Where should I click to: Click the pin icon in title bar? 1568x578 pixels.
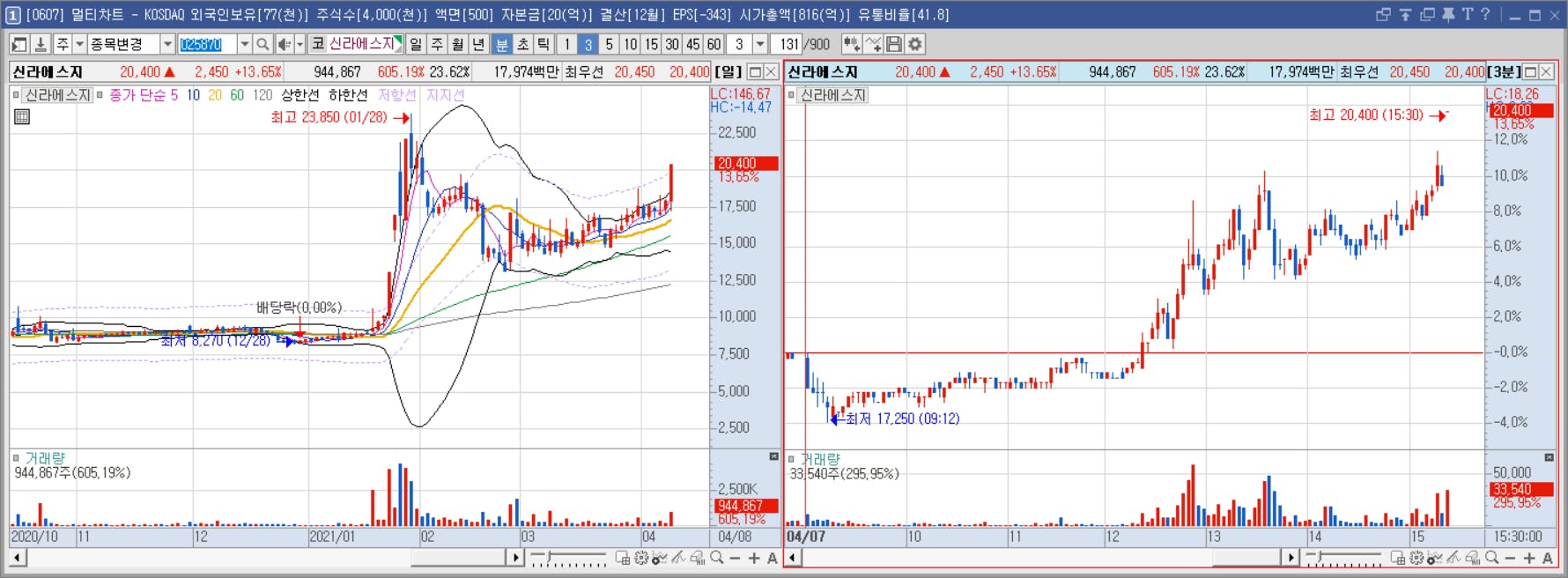point(1447,15)
